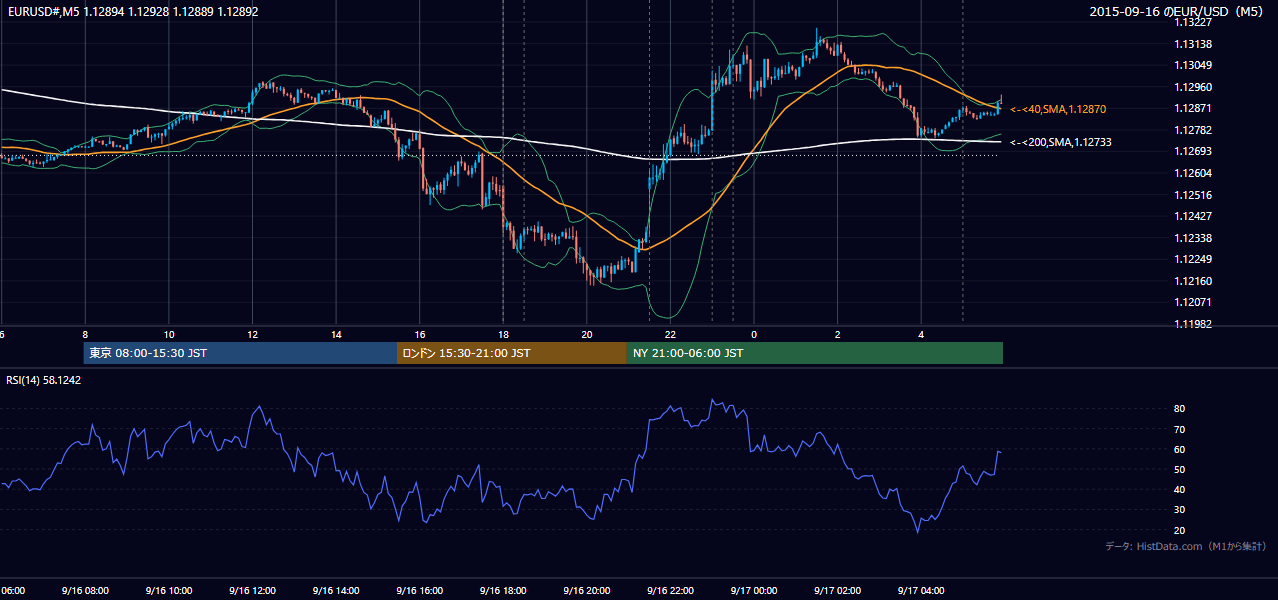Screen dimensions: 1278x600
Task: Click price axis value 1.12516
Action: coord(1193,195)
